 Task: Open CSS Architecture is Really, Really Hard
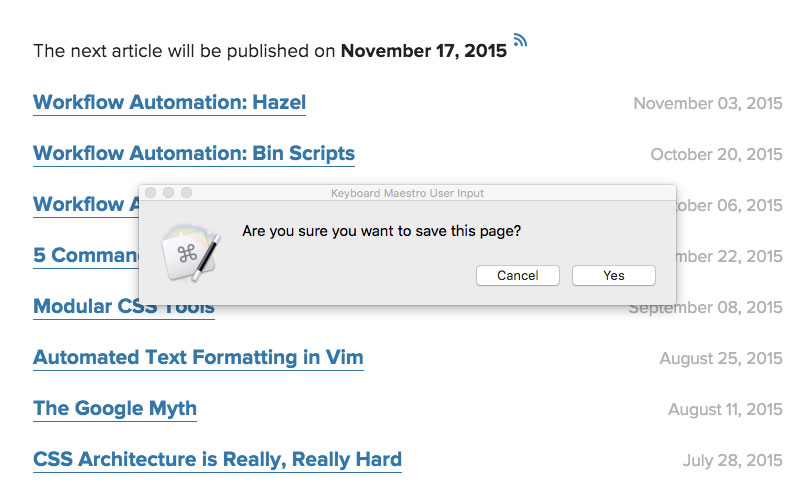217,459
